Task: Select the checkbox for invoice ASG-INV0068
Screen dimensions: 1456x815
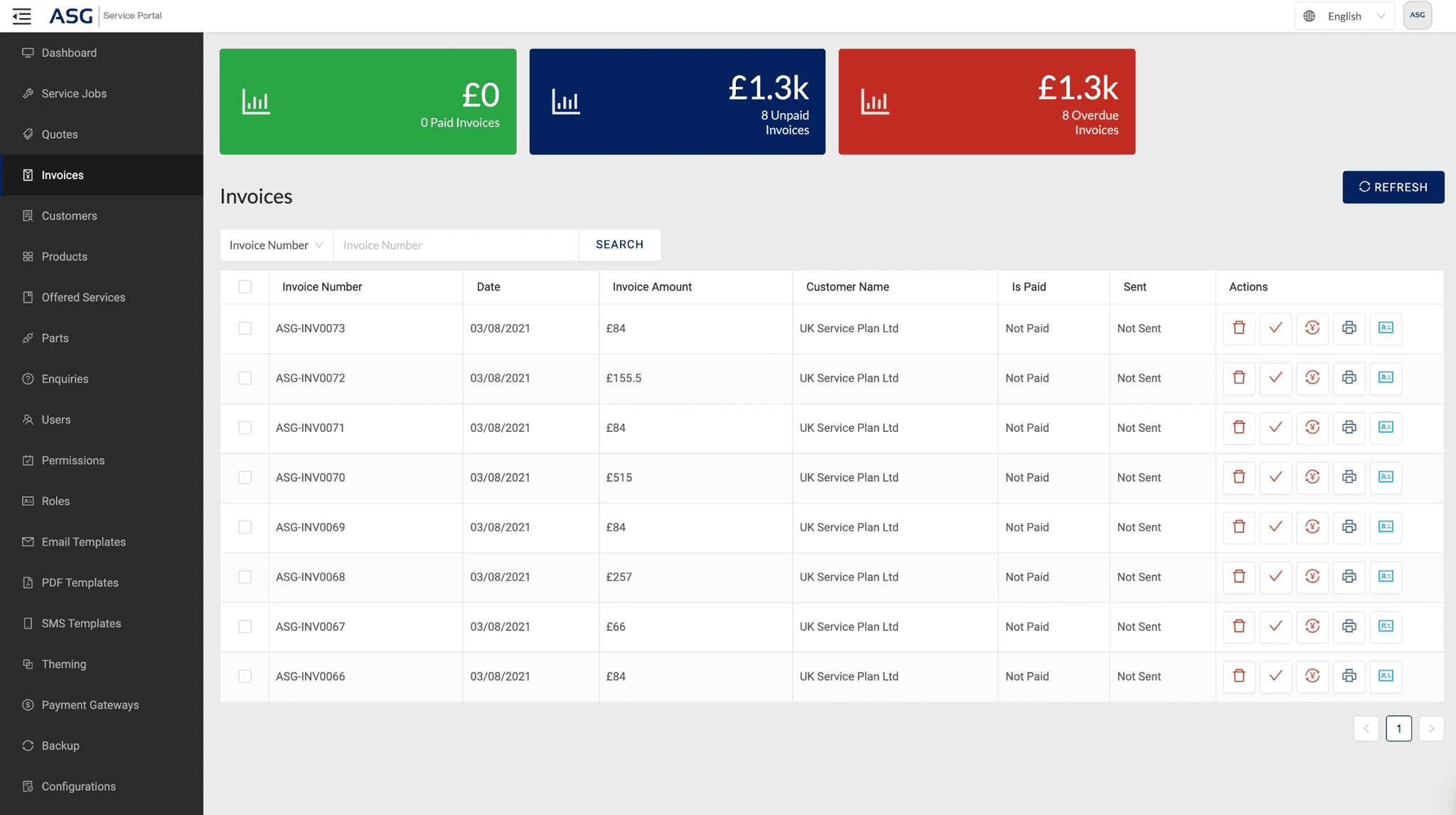Action: click(x=245, y=577)
